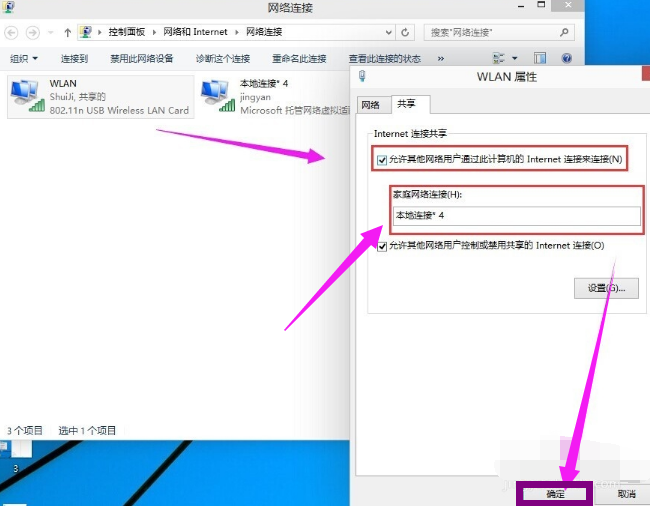
Task: Expand the address bar history dropdown
Action: 384,32
